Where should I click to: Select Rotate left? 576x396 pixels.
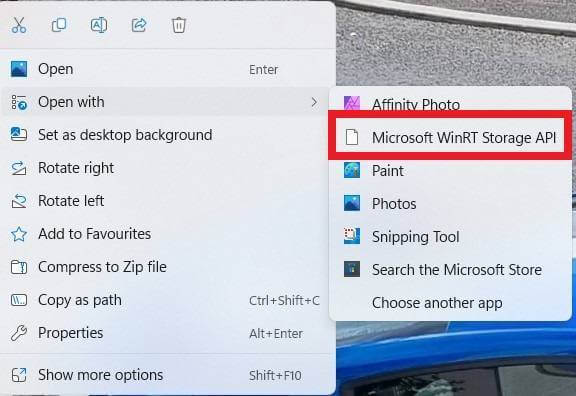click(x=168, y=201)
